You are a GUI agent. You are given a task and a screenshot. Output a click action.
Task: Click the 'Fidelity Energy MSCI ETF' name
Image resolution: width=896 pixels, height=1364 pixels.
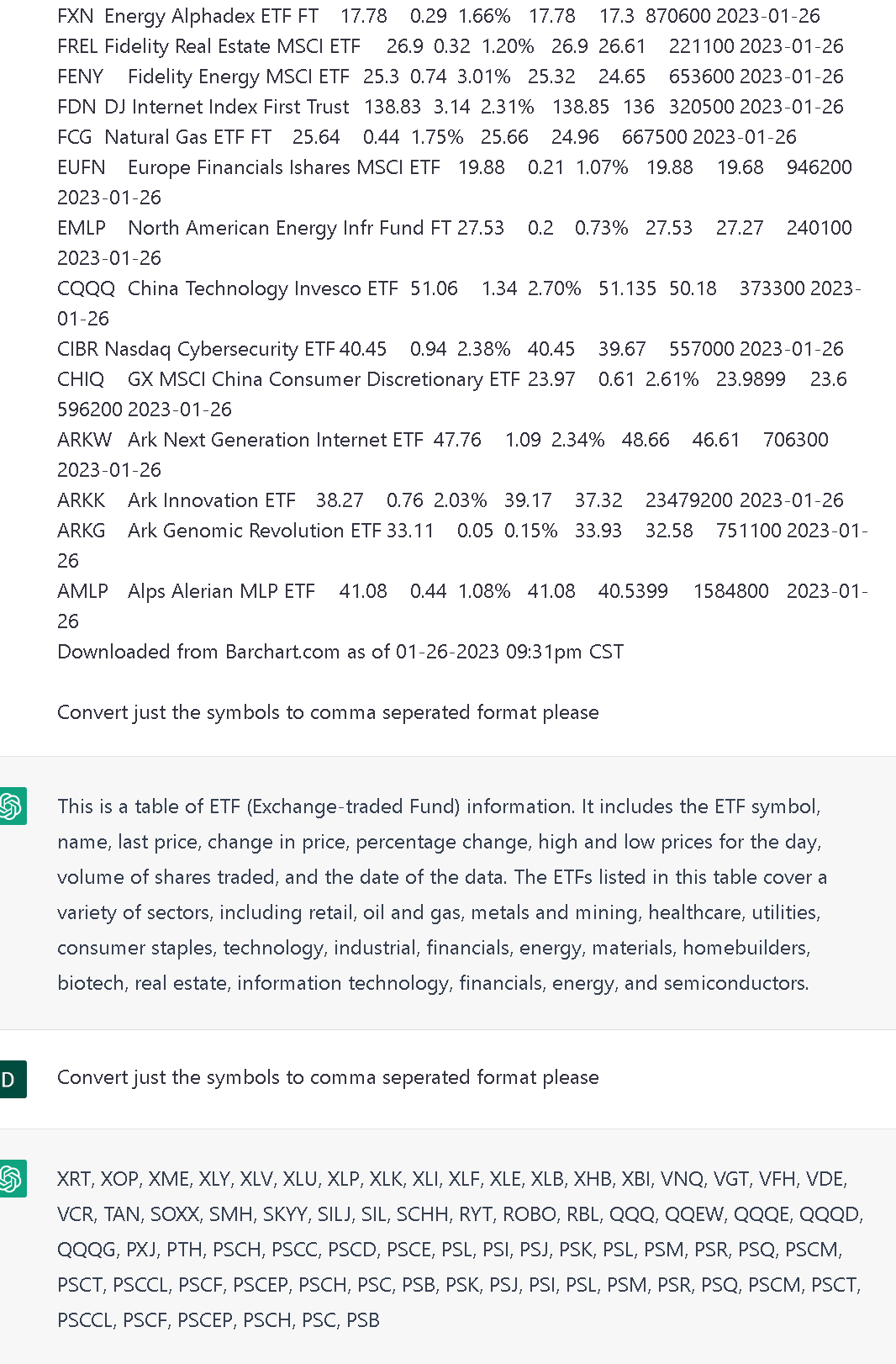pos(239,77)
